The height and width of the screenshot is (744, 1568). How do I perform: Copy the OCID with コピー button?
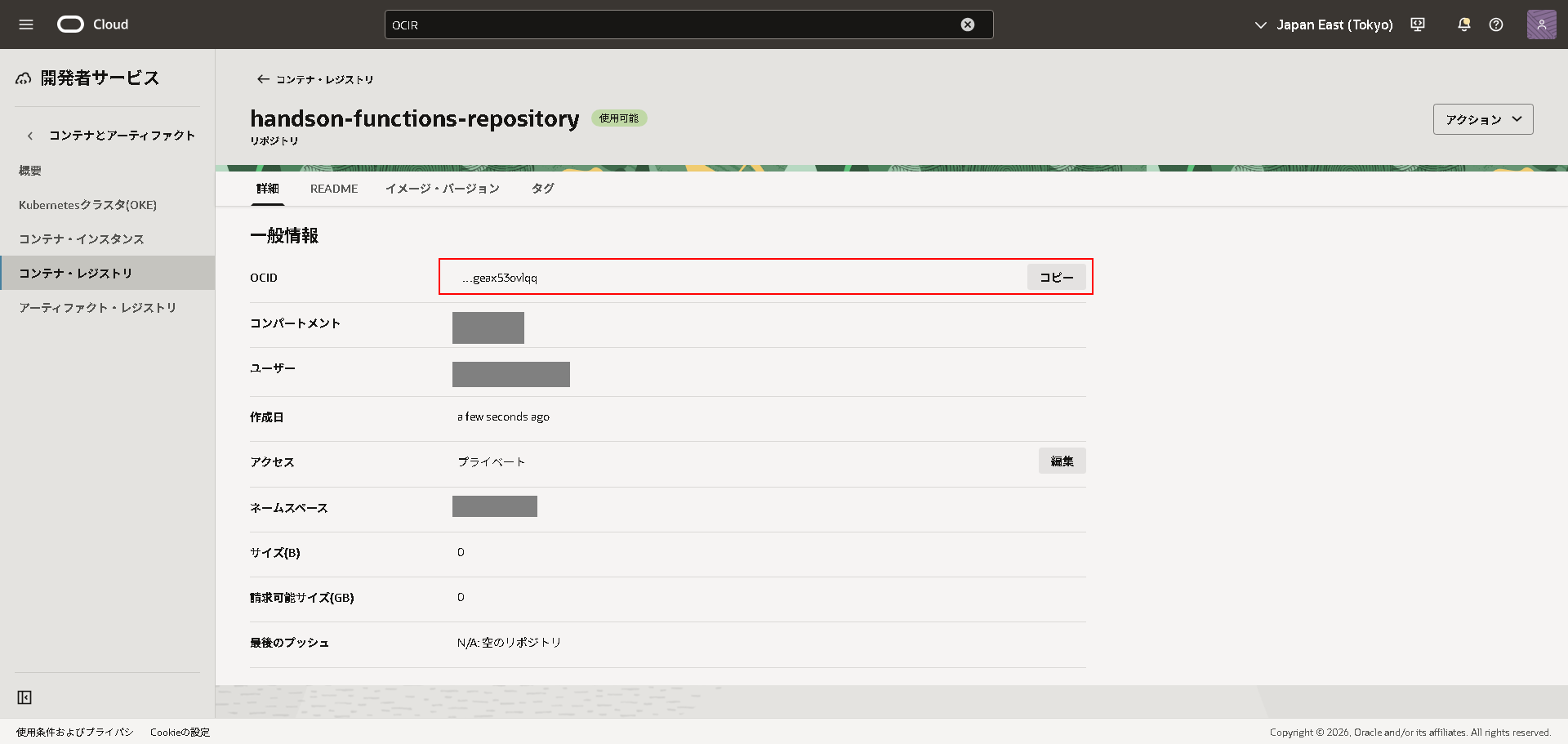(x=1057, y=278)
